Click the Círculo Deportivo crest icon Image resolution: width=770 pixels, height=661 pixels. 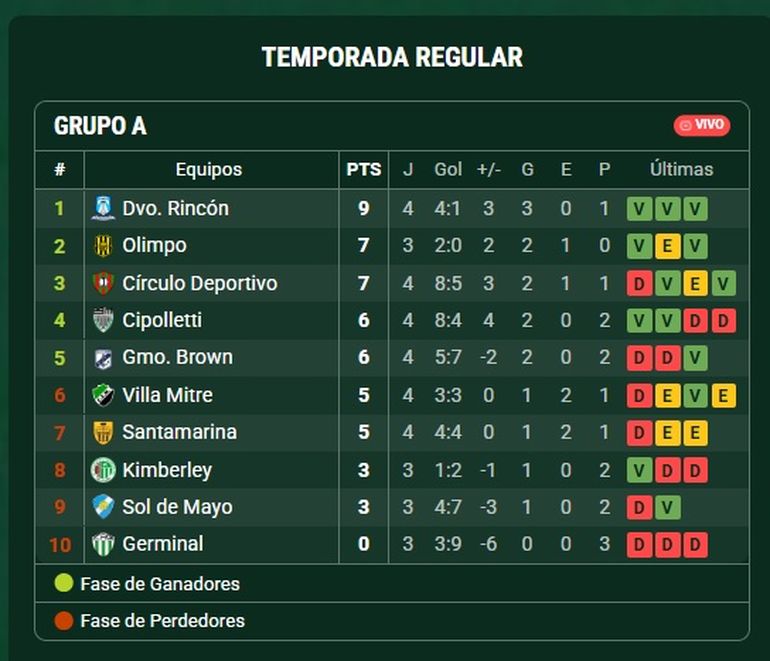tap(103, 283)
